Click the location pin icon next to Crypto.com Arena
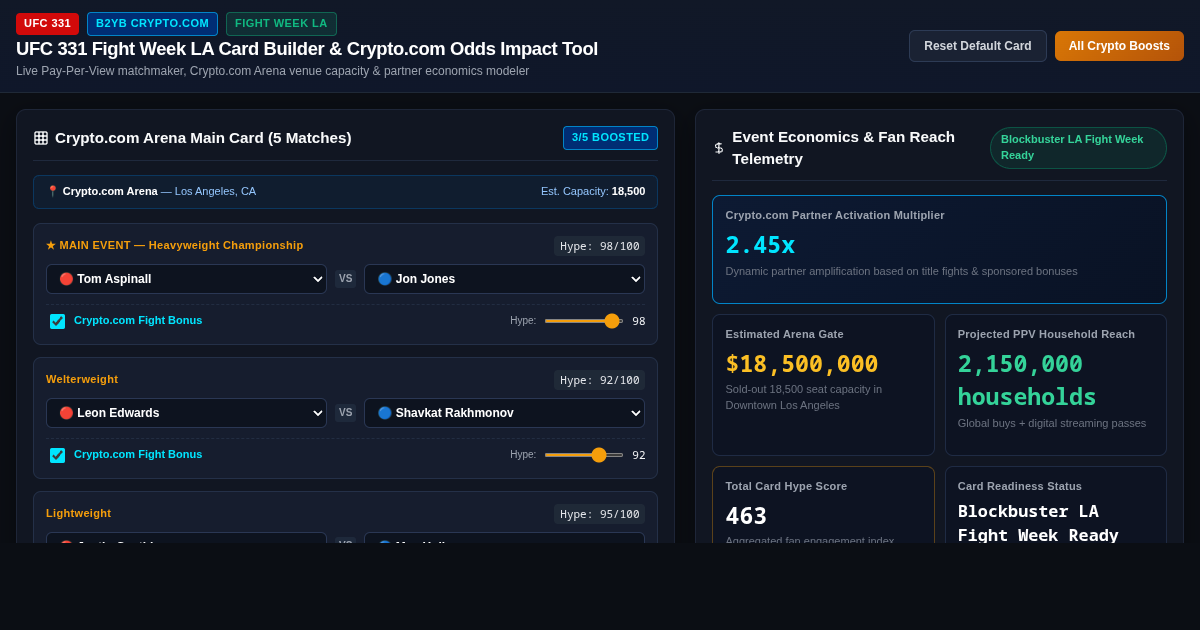The width and height of the screenshot is (1200, 630). 53,191
